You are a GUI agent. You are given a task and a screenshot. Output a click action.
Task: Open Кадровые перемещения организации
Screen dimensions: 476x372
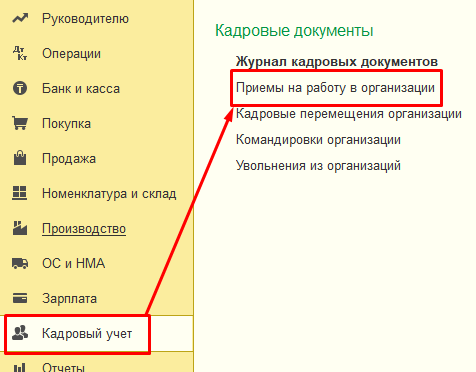click(x=349, y=114)
